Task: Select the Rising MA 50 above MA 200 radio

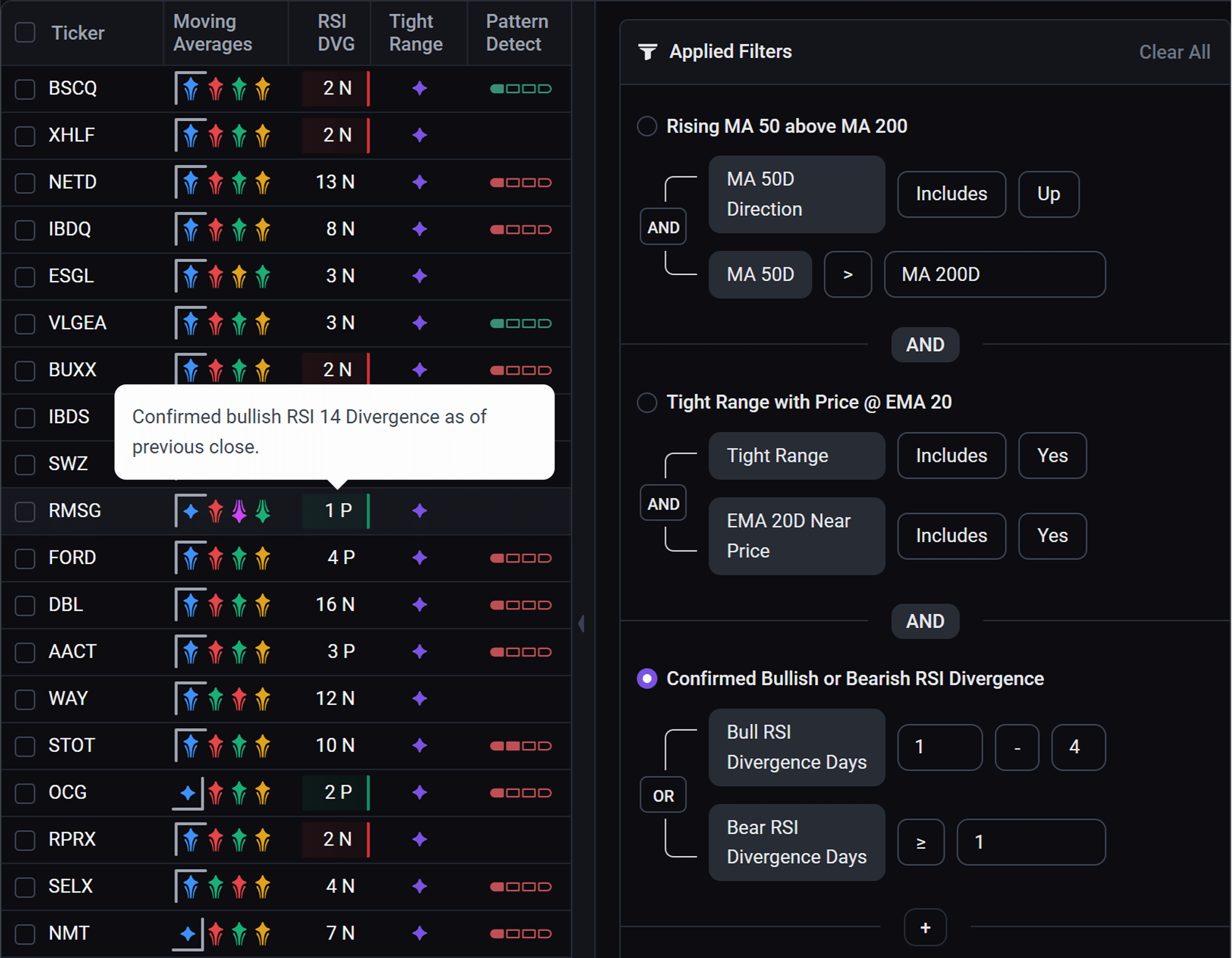Action: coord(647,126)
